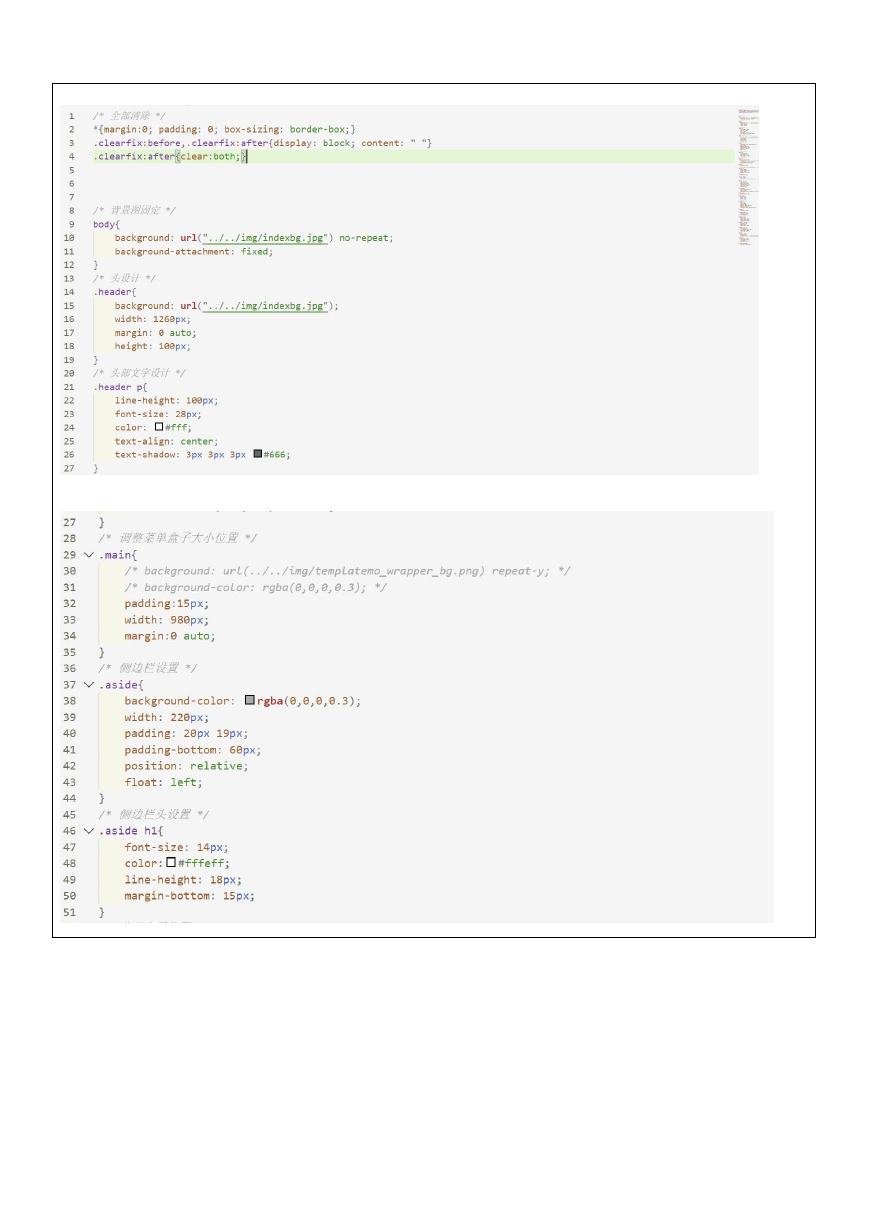Click "text-align: center;"
Image resolution: width=869 pixels, height=1228 pixels.
pyautogui.click(x=166, y=441)
